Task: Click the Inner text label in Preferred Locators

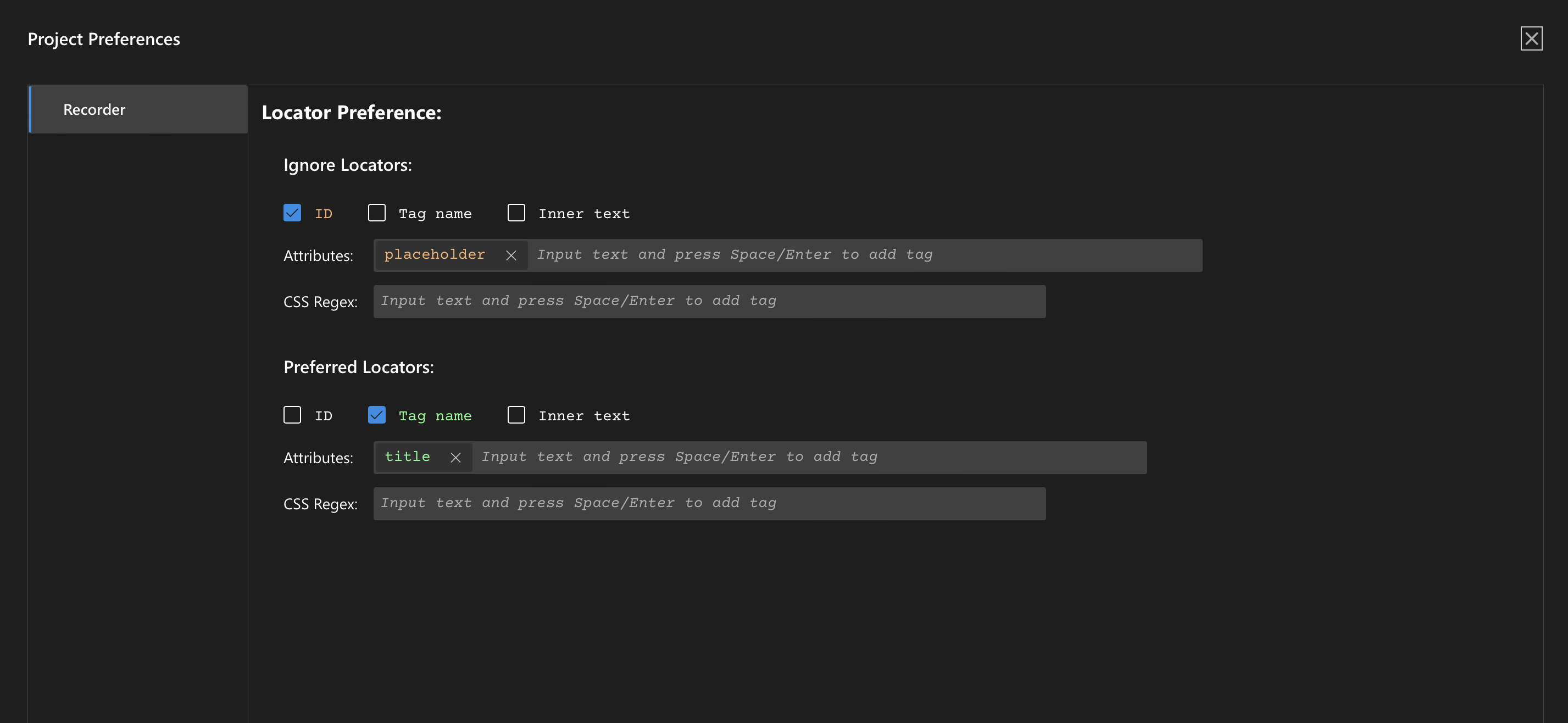Action: pos(583,416)
